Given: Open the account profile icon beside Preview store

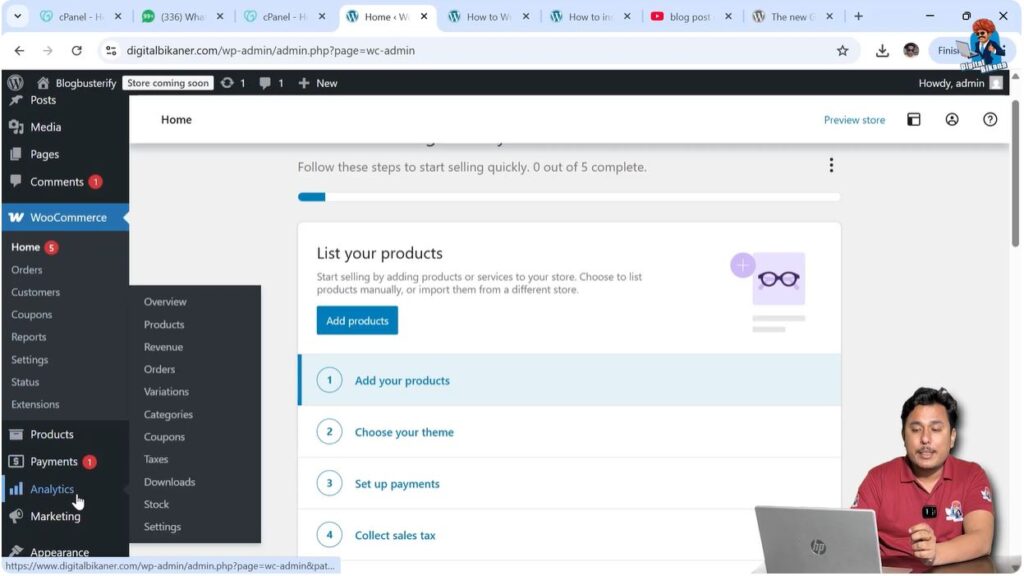Looking at the screenshot, I should point(952,119).
